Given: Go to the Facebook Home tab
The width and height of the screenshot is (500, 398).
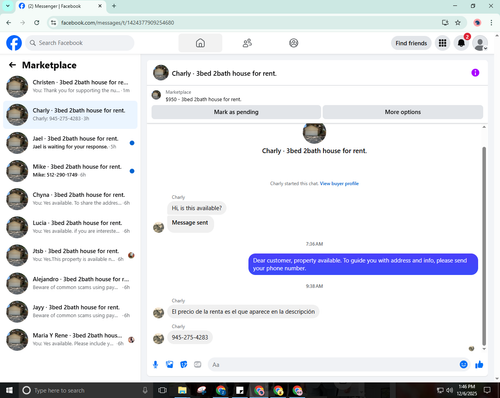Looking at the screenshot, I should pyautogui.click(x=200, y=43).
